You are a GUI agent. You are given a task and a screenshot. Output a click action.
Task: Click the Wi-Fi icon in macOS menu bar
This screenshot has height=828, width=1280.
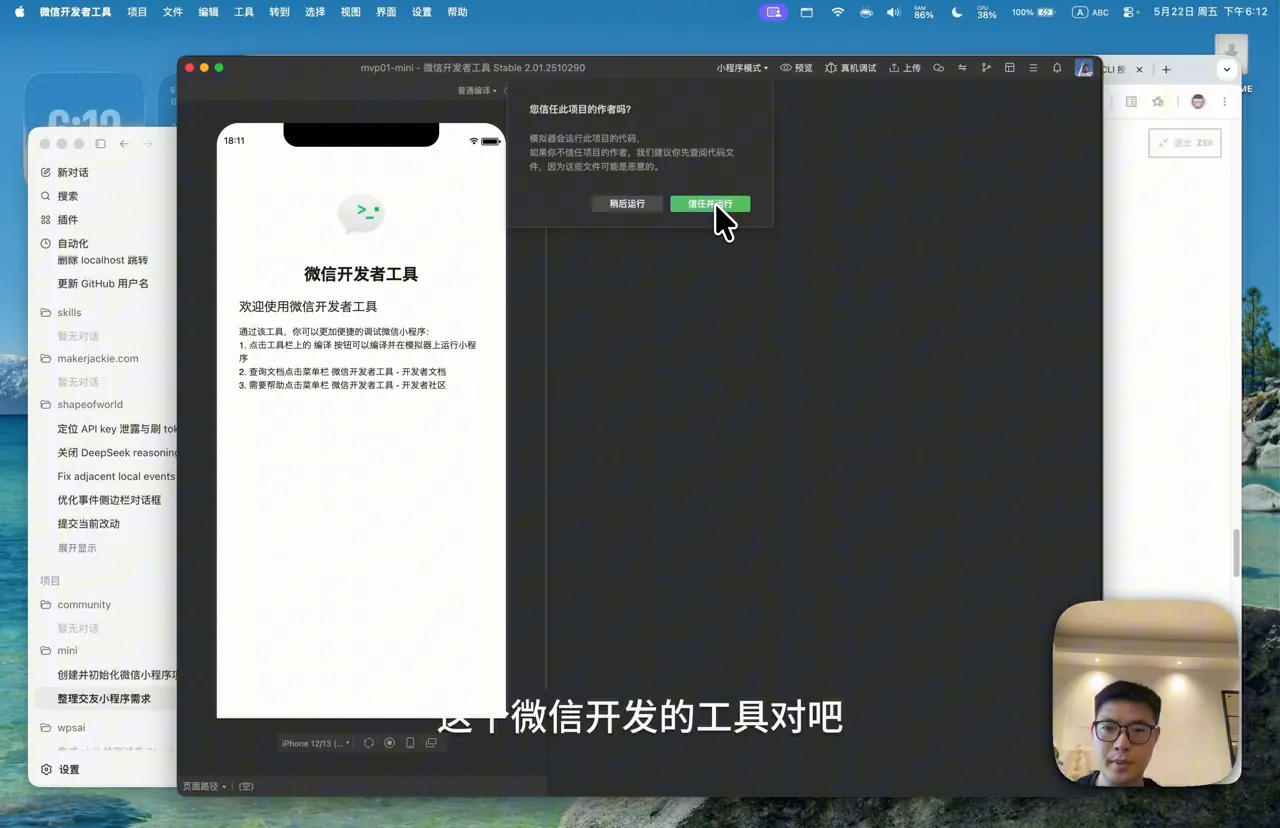[x=838, y=12]
